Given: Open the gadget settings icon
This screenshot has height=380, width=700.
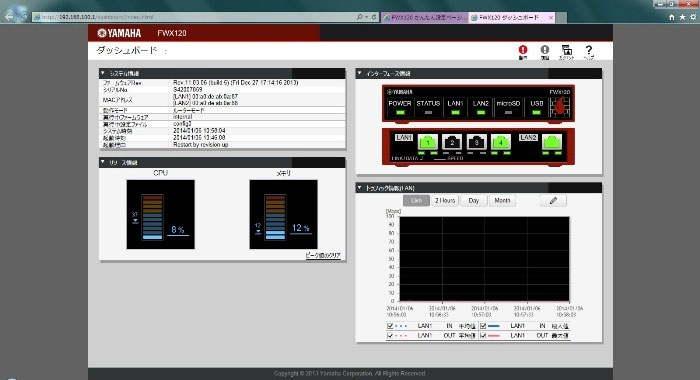Looking at the screenshot, I should click(x=567, y=51).
